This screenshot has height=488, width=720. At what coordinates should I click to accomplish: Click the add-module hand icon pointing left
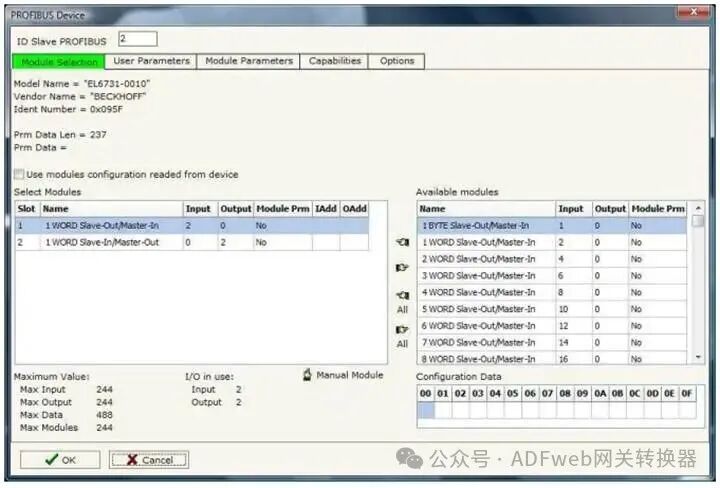(x=402, y=242)
